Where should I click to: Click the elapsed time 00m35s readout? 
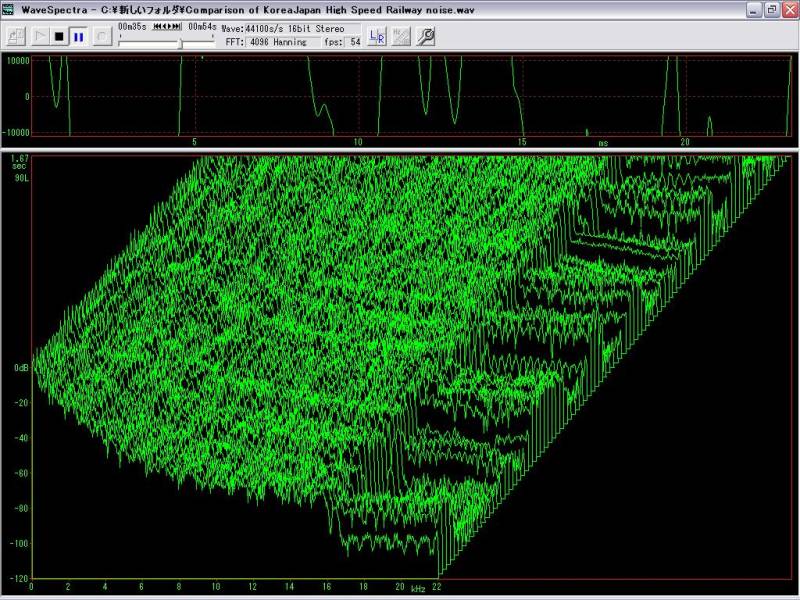click(x=132, y=26)
